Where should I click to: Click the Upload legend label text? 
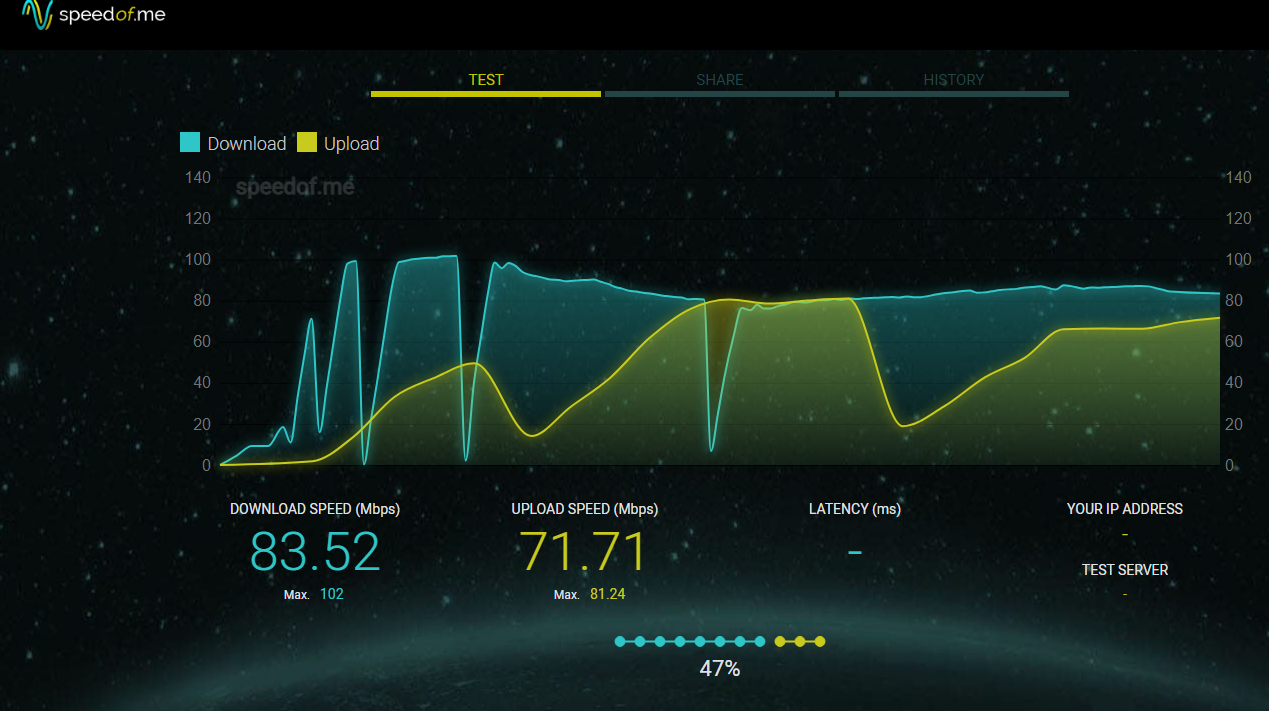pos(351,144)
